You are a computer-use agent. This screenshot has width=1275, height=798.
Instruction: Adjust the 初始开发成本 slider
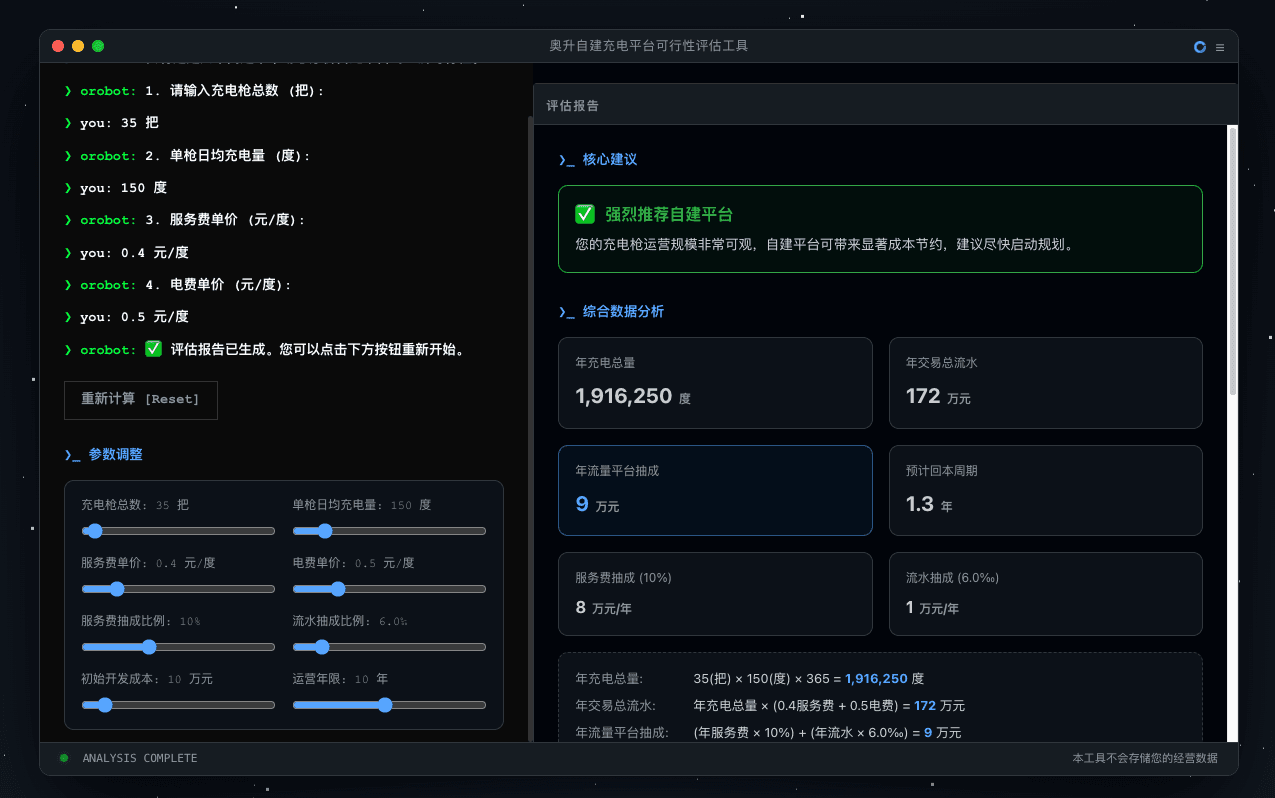[178, 705]
